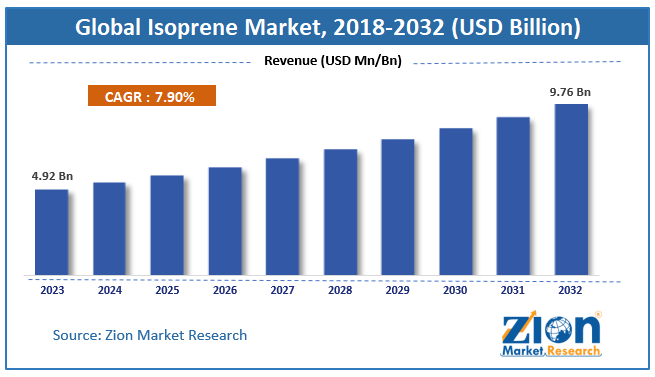Click the '2026' axis label

(x=225, y=290)
